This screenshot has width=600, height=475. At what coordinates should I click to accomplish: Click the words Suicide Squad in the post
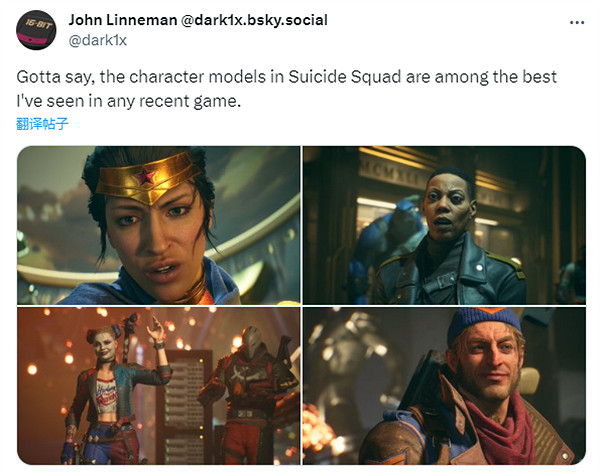point(344,77)
